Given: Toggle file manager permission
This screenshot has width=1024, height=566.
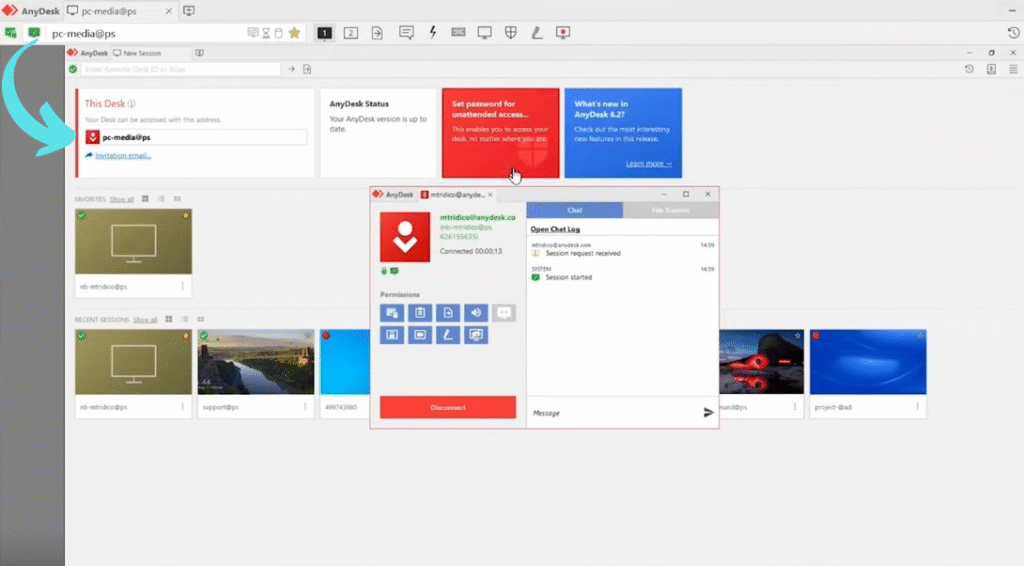Looking at the screenshot, I should click(448, 313).
